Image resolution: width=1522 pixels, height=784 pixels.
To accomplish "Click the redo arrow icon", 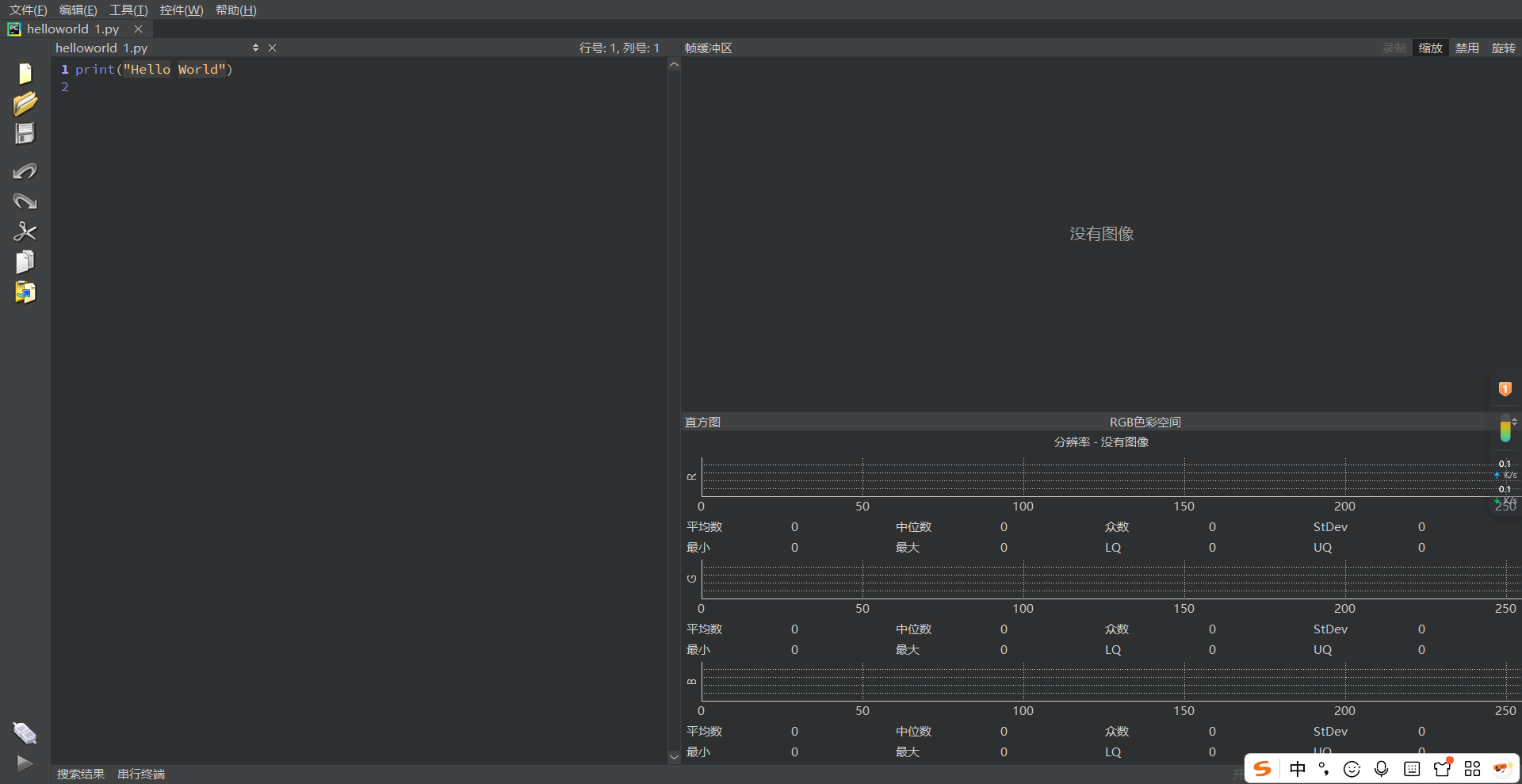I will pyautogui.click(x=25, y=201).
